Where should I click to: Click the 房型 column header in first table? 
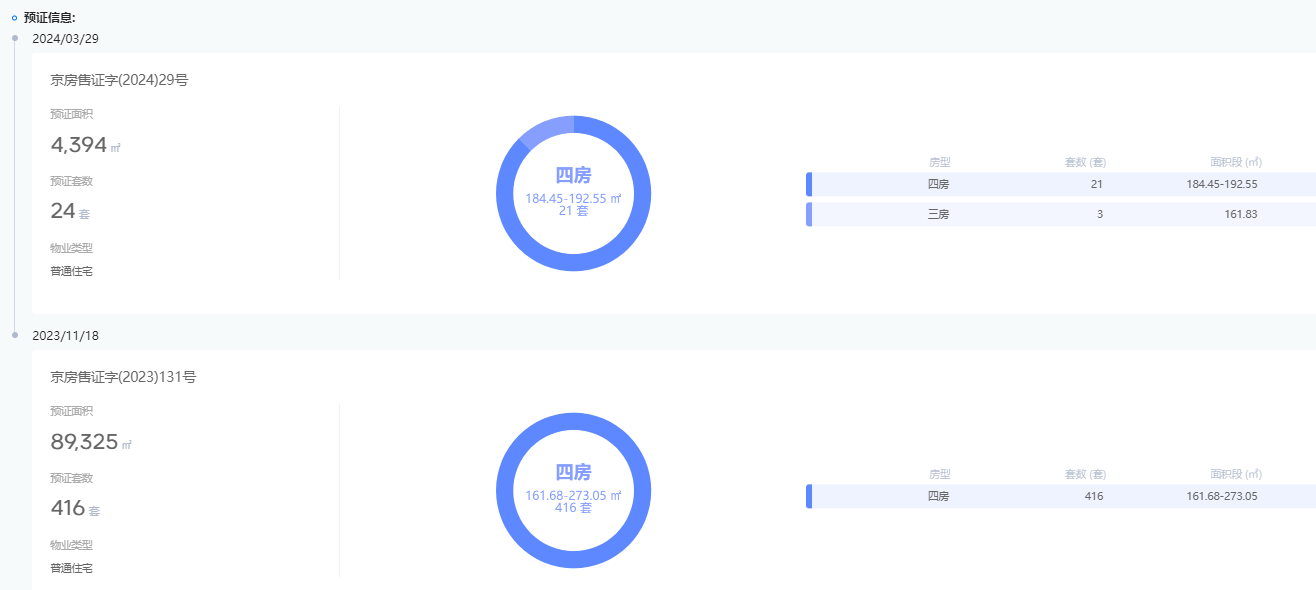click(x=939, y=162)
